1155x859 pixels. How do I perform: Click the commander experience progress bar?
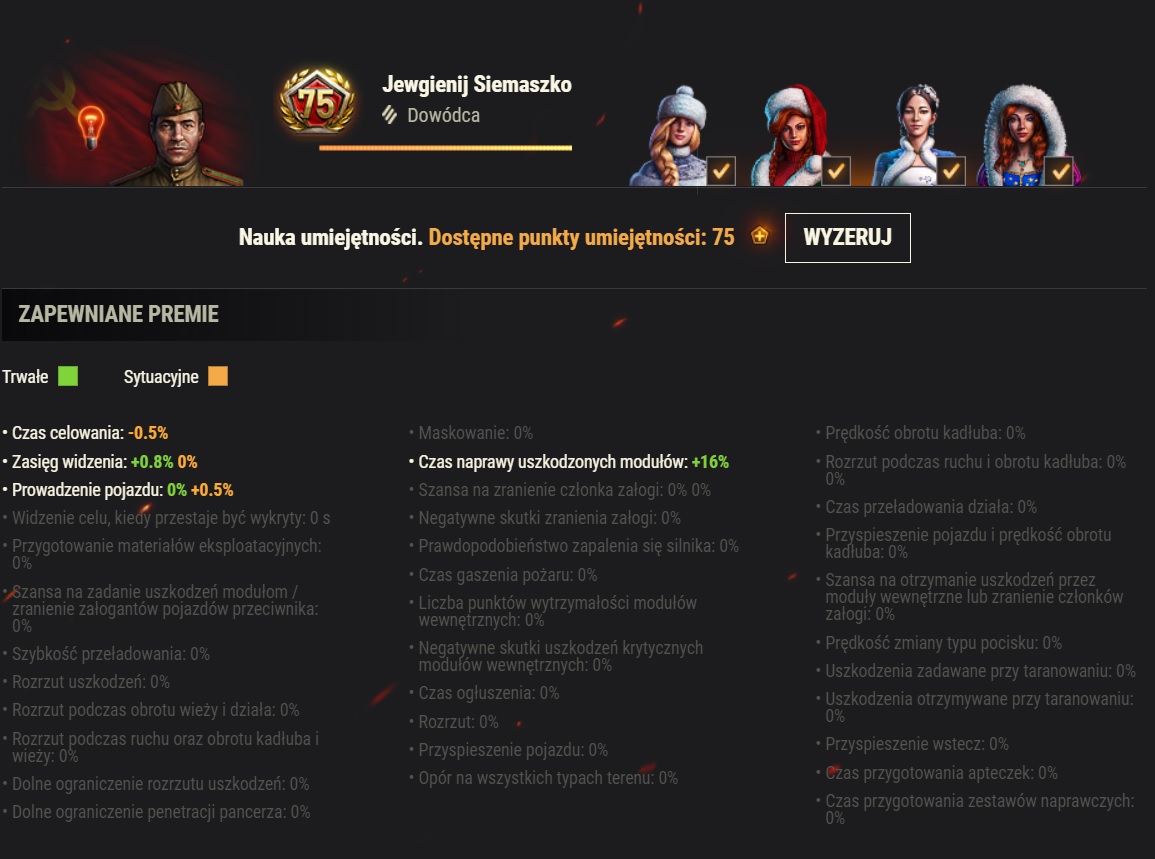click(x=446, y=148)
